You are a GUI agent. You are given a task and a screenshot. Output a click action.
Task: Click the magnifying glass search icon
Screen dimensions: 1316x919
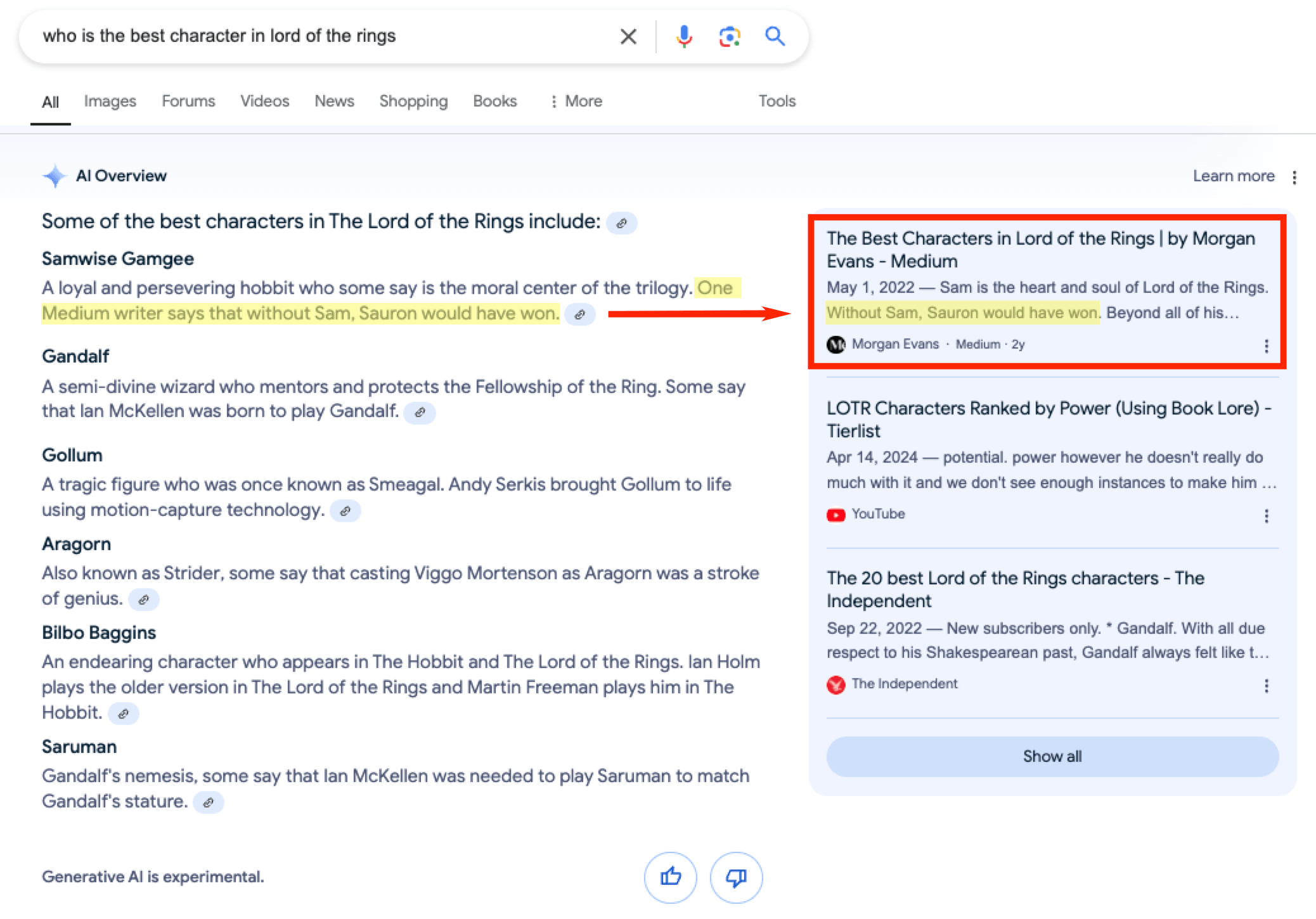point(775,36)
